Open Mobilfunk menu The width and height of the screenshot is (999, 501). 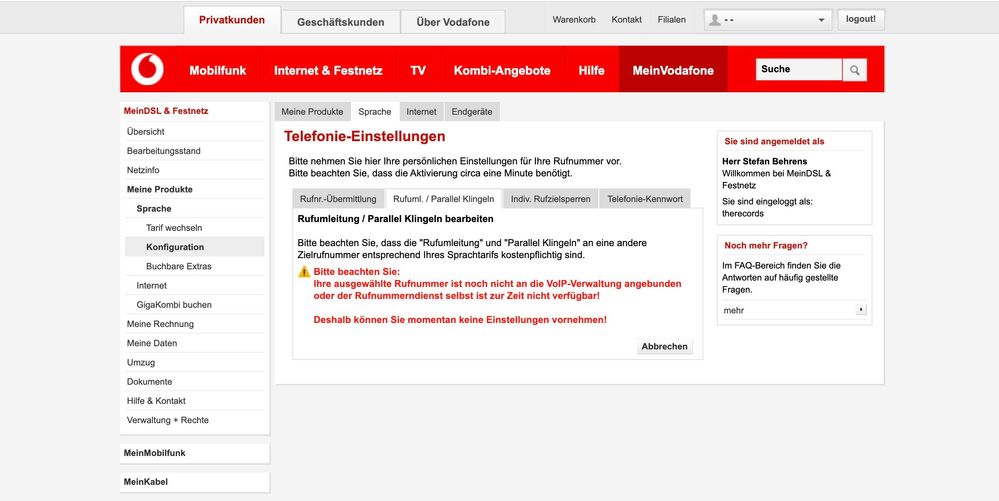point(217,70)
